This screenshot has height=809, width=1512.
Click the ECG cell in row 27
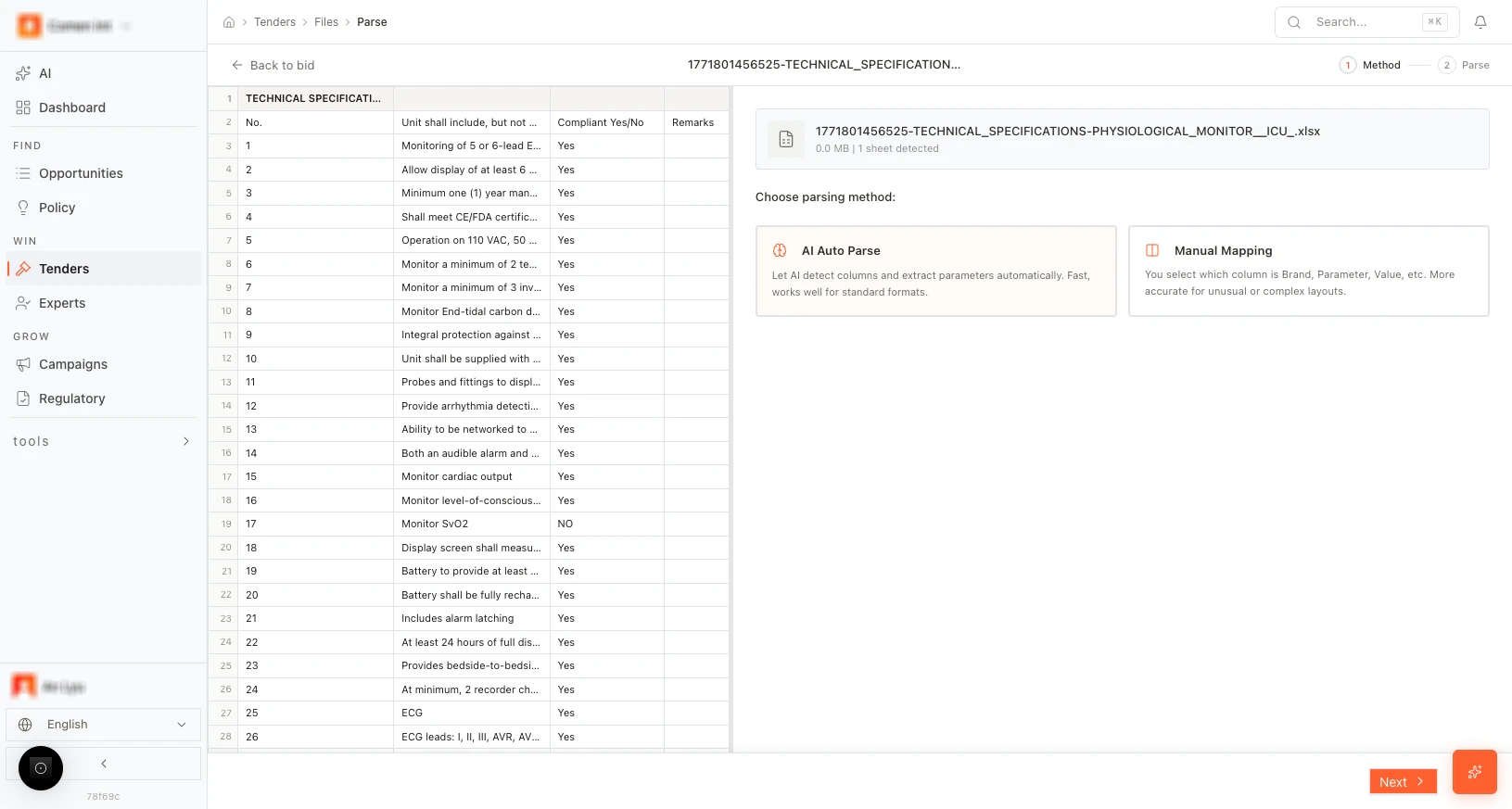coord(472,713)
